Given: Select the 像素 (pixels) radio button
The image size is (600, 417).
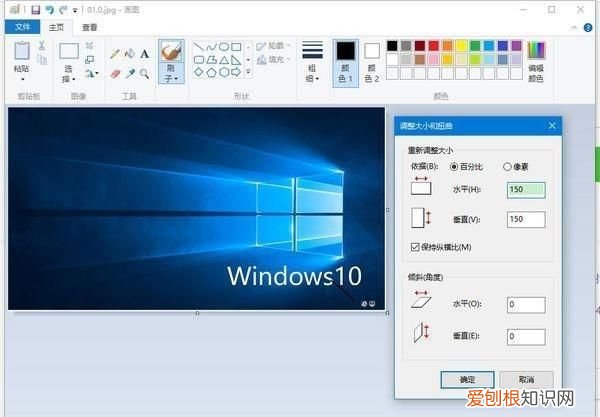Looking at the screenshot, I should 507,167.
